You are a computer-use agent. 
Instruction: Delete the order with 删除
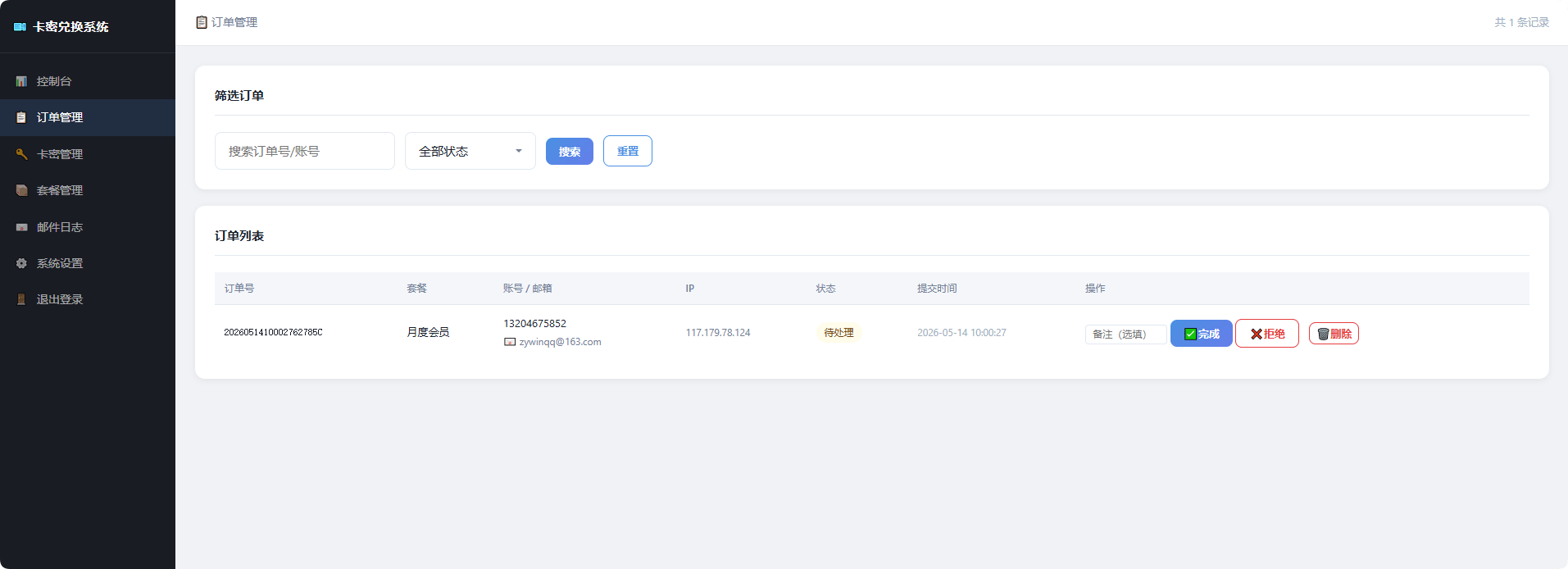[1334, 334]
